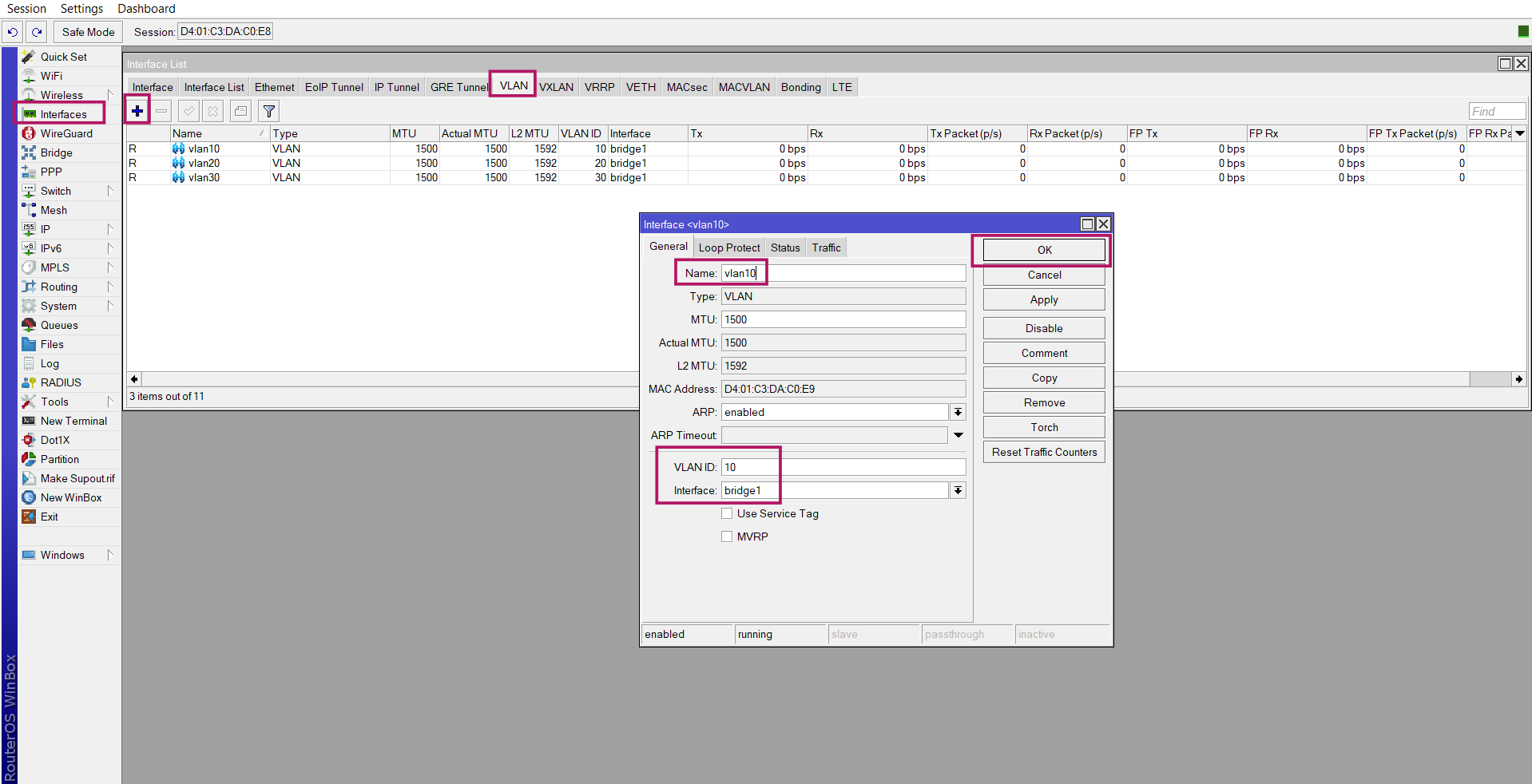Launch New WinBox from sidebar
The height and width of the screenshot is (784, 1532).
click(71, 497)
